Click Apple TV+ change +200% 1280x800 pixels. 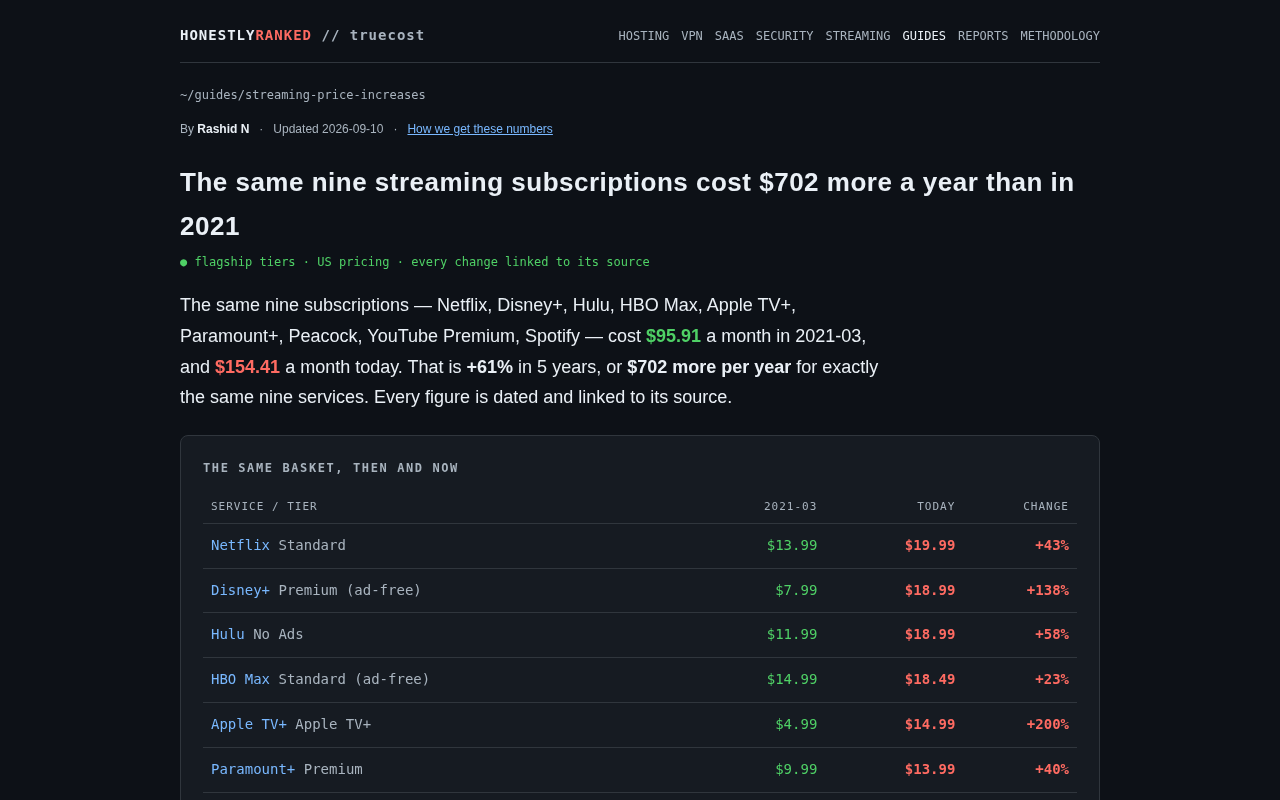click(1048, 724)
